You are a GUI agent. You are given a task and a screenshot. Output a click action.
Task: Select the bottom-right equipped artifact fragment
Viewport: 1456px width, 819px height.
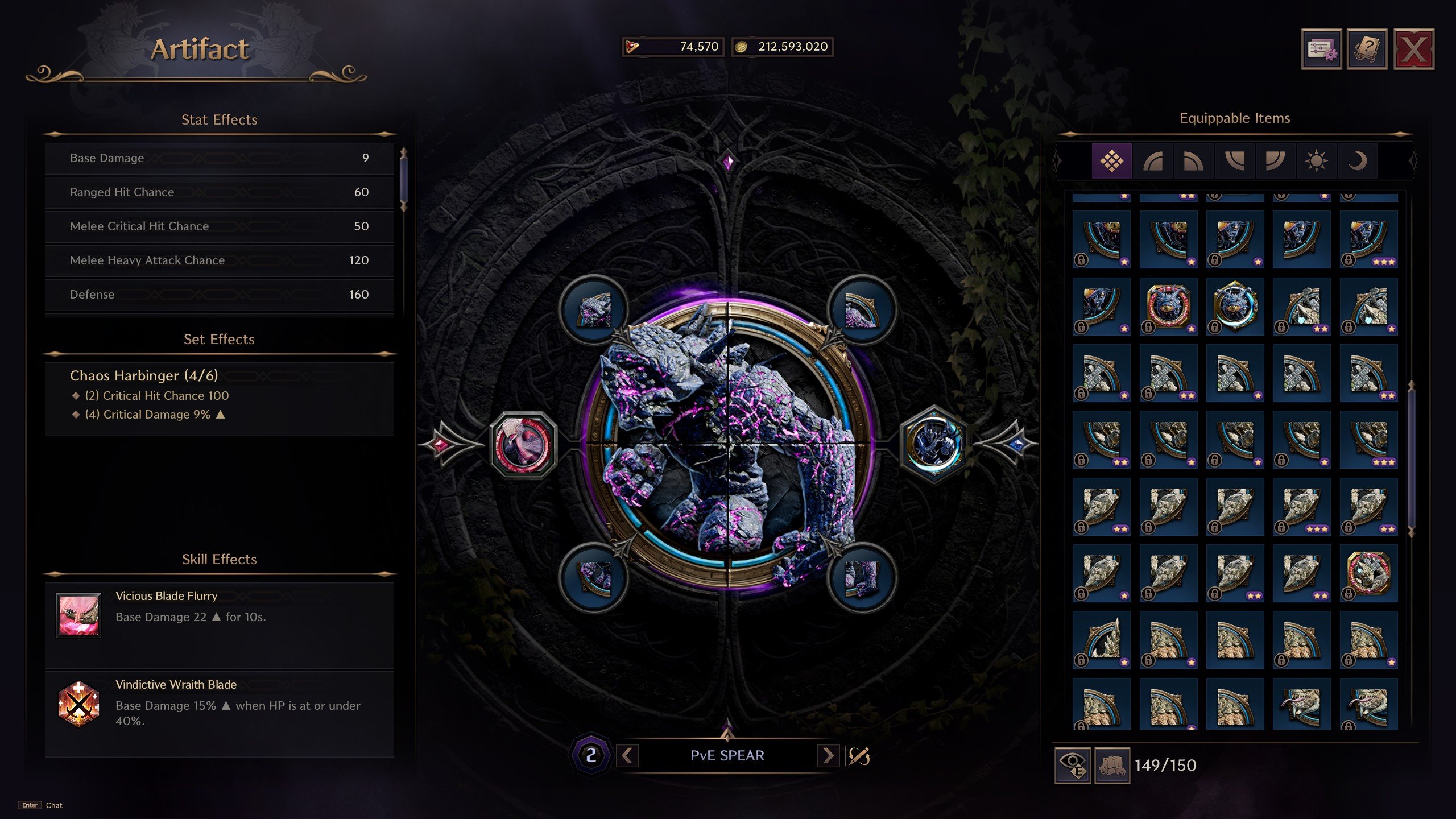point(862,578)
